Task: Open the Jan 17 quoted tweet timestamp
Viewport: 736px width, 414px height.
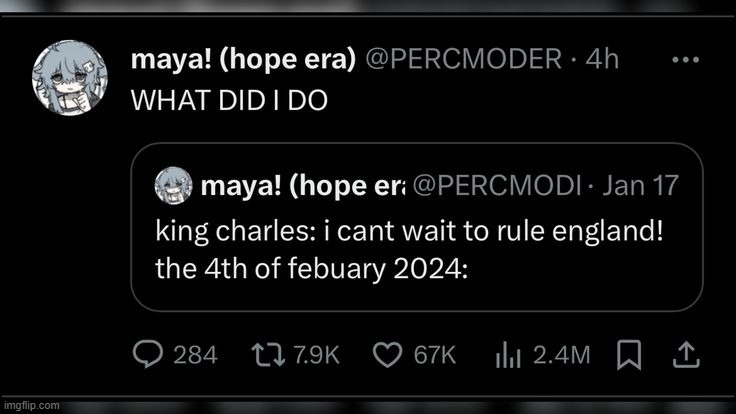Action: (x=641, y=185)
